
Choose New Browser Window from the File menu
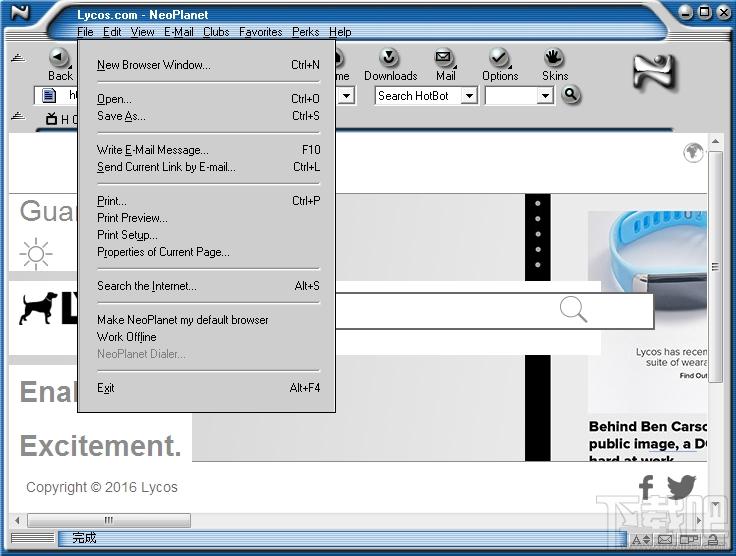[208, 65]
